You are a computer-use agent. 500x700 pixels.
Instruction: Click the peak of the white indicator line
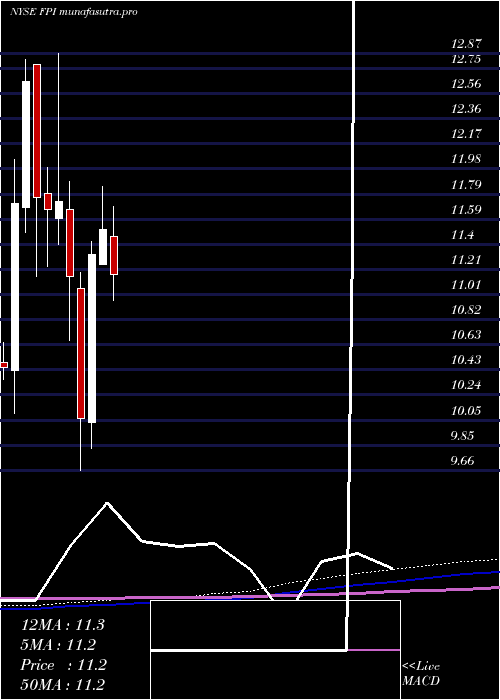[107, 503]
